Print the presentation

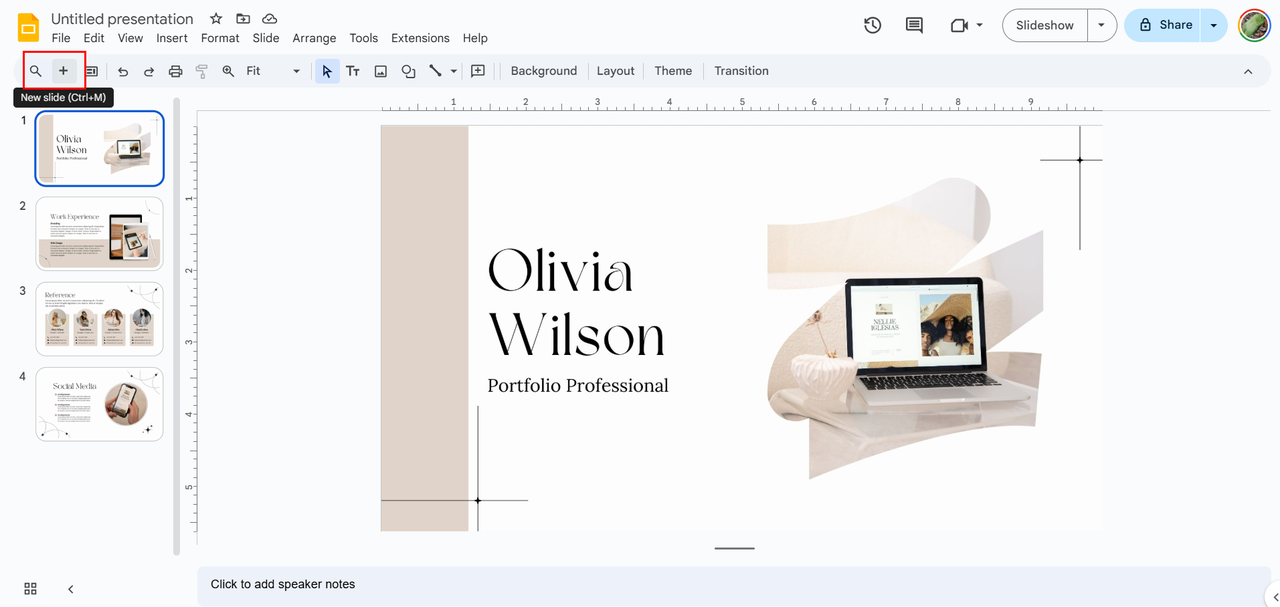pos(176,71)
